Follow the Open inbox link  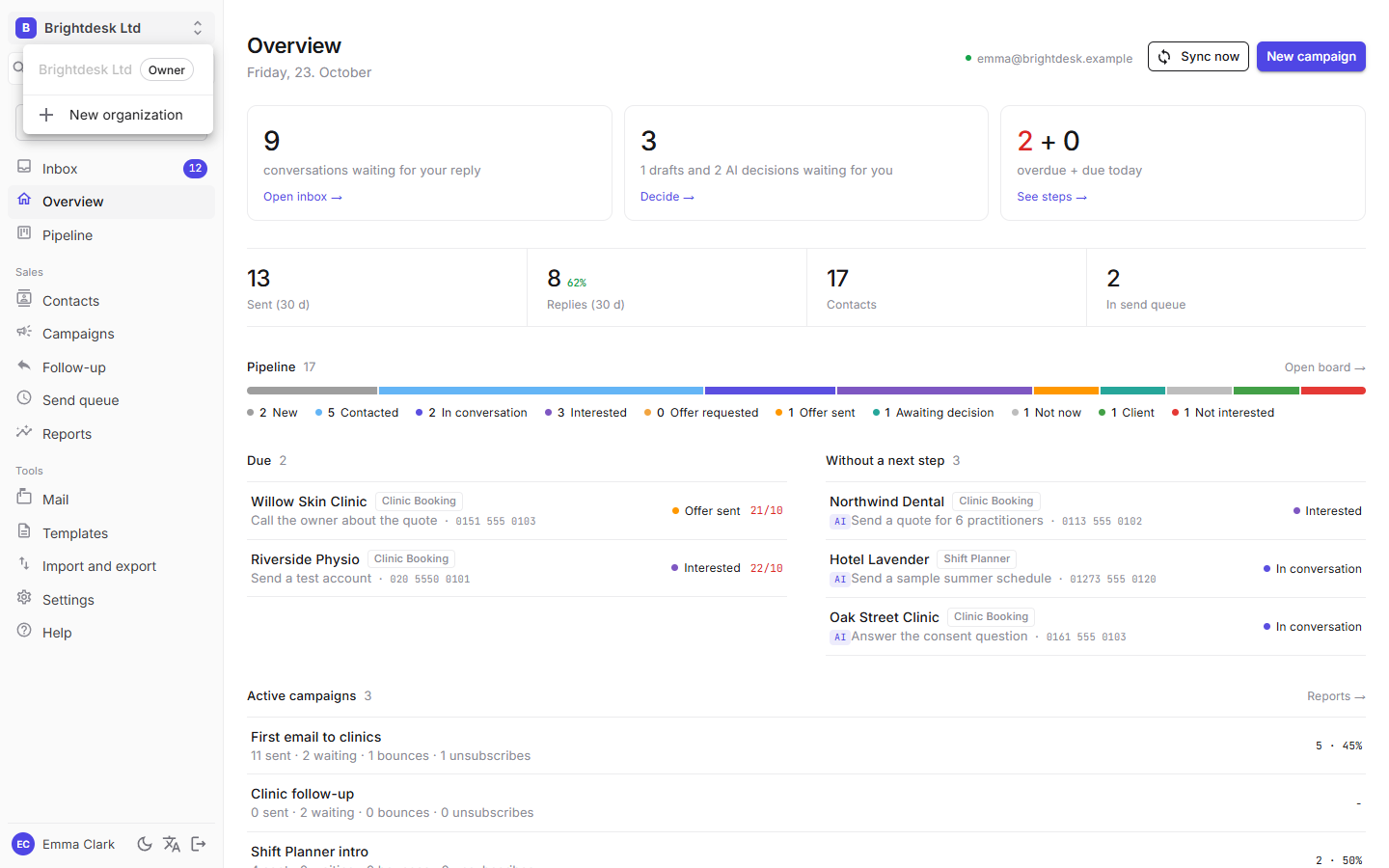click(x=303, y=197)
